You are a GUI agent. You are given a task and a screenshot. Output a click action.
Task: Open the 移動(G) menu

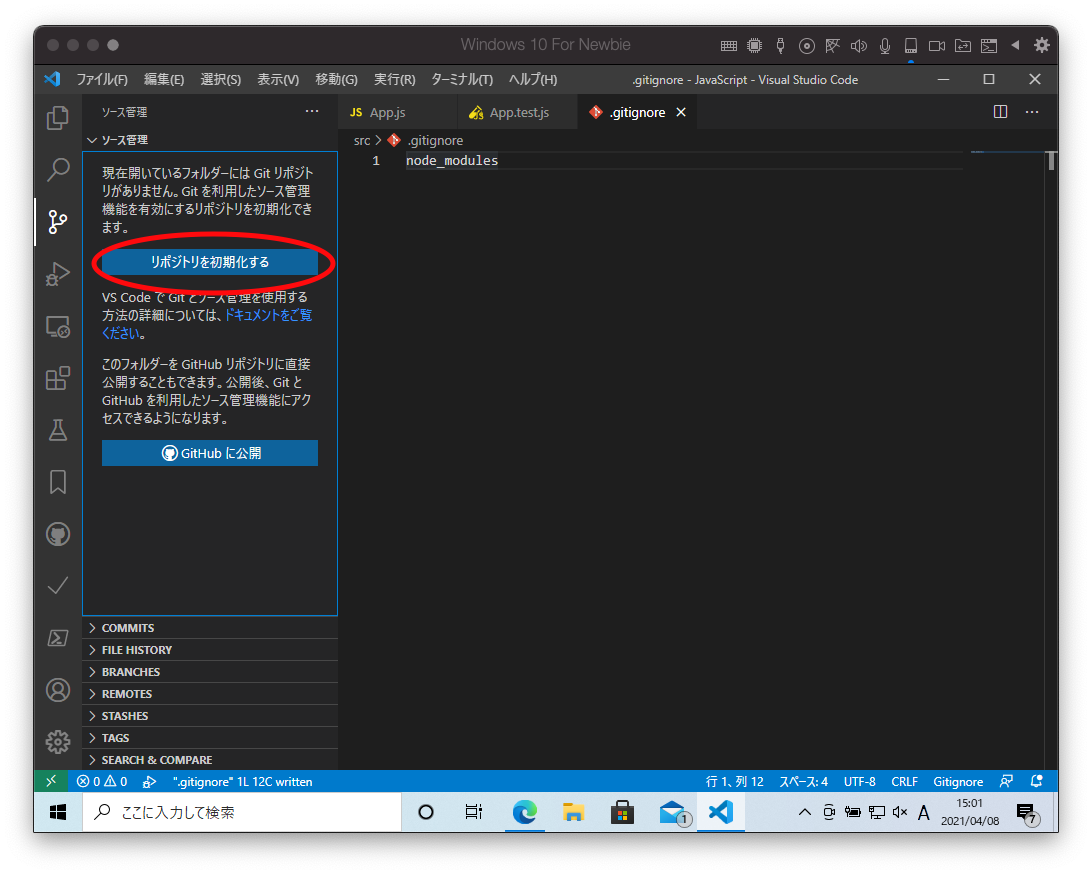tap(336, 79)
